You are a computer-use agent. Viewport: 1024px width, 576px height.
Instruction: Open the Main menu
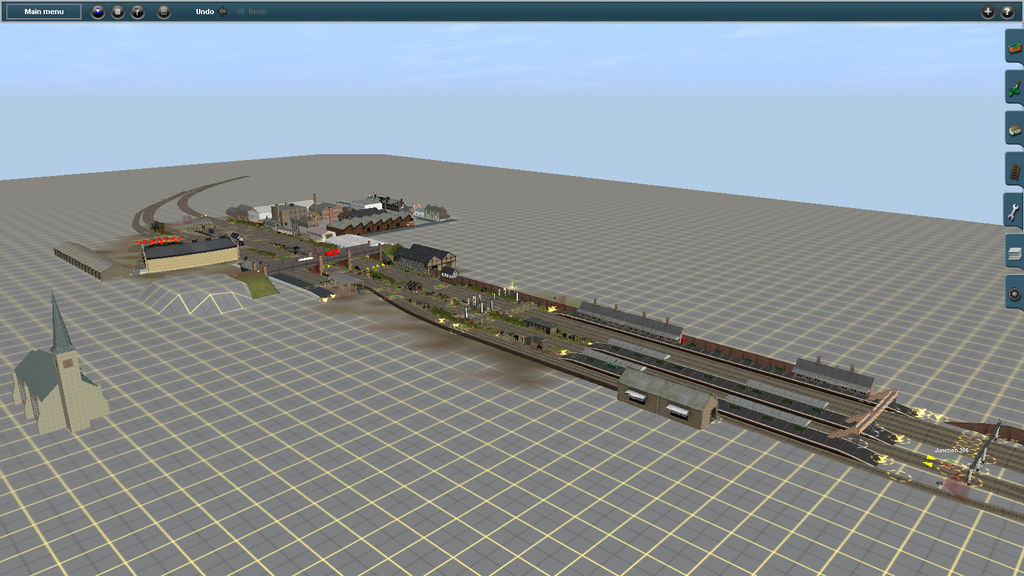(44, 11)
